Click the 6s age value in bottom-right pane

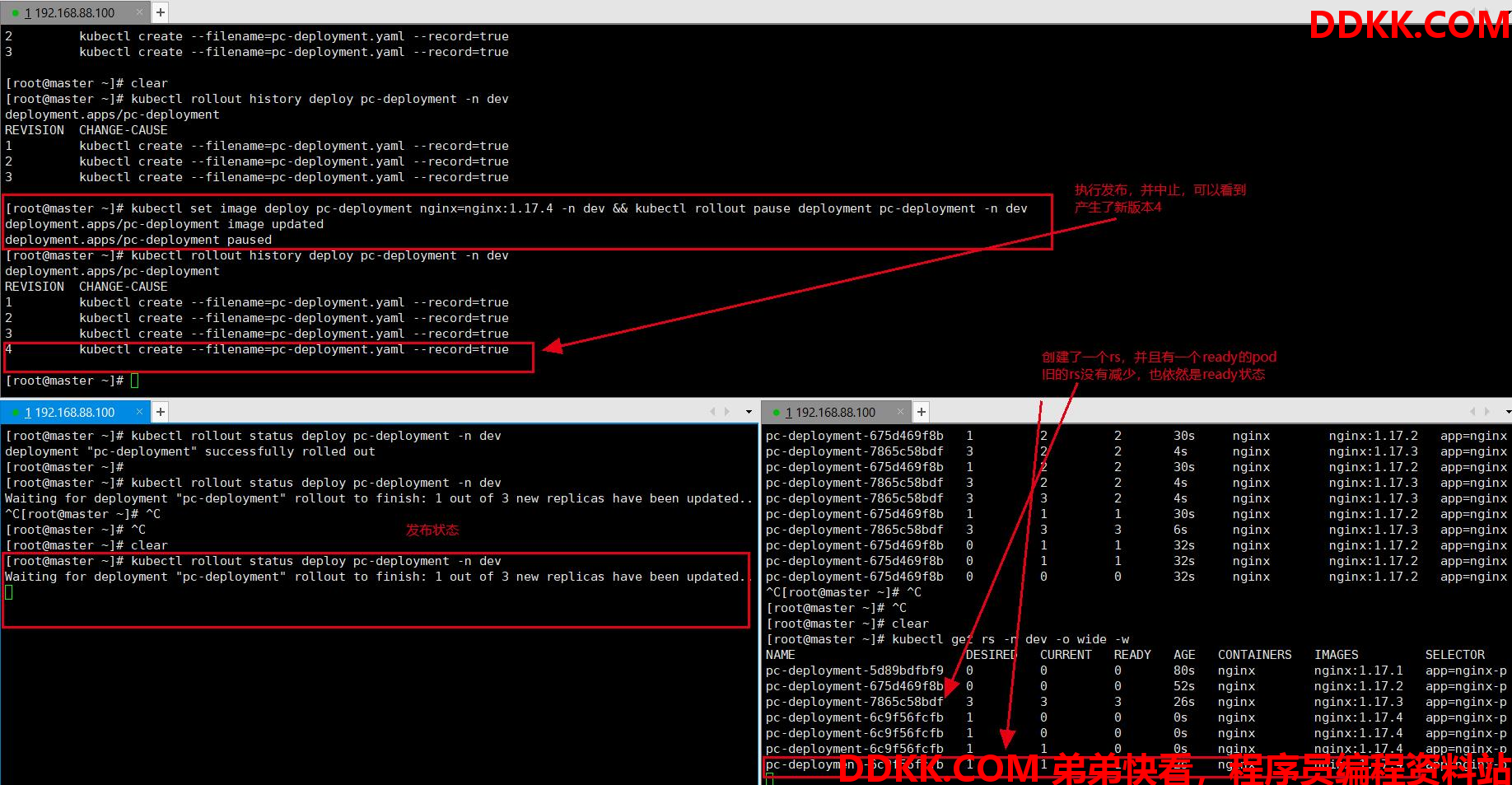pos(1181,530)
